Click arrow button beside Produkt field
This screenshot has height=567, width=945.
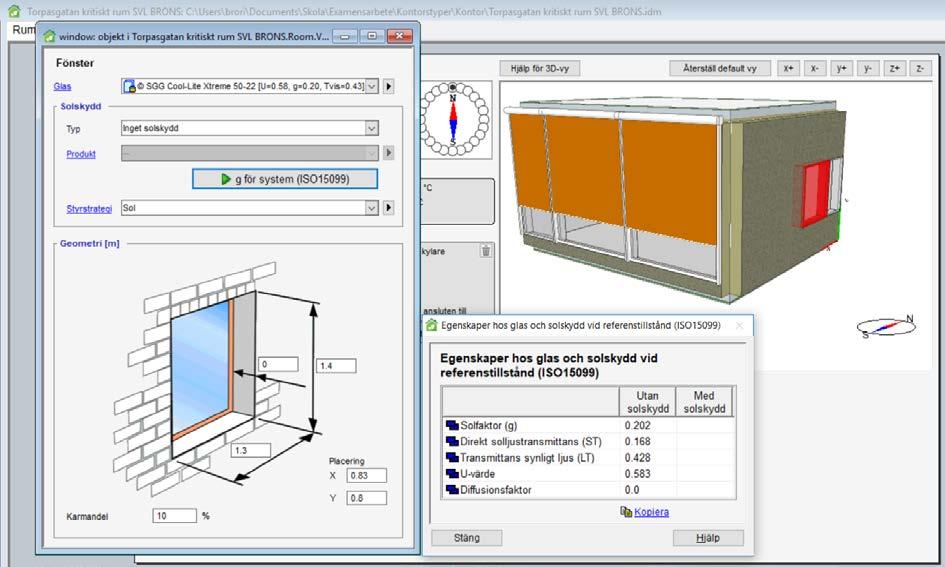click(389, 153)
